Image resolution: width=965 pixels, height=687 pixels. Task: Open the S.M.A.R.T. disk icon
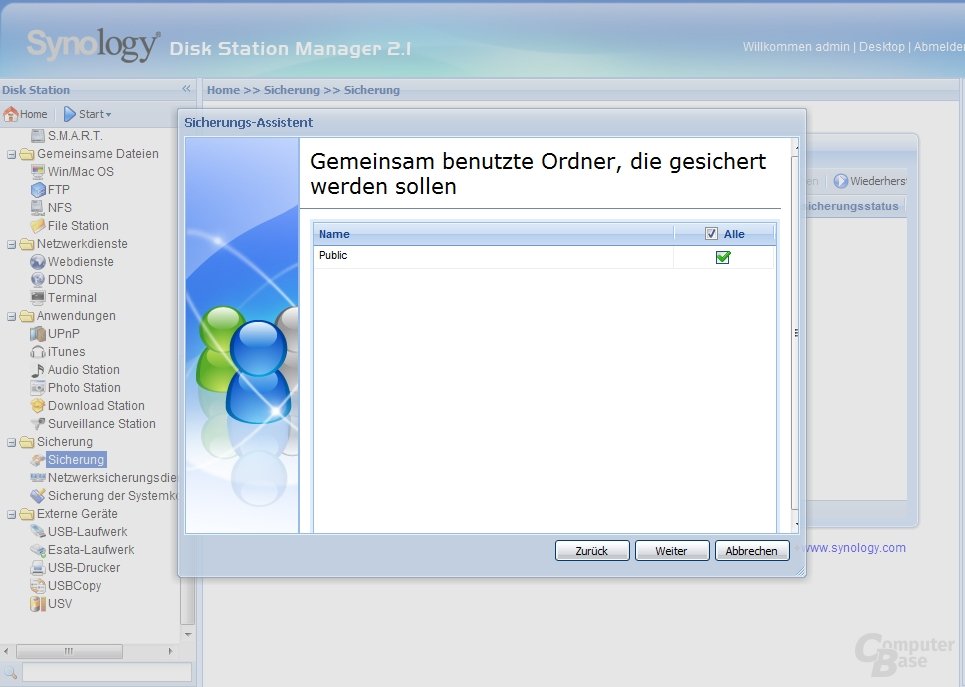(x=38, y=135)
